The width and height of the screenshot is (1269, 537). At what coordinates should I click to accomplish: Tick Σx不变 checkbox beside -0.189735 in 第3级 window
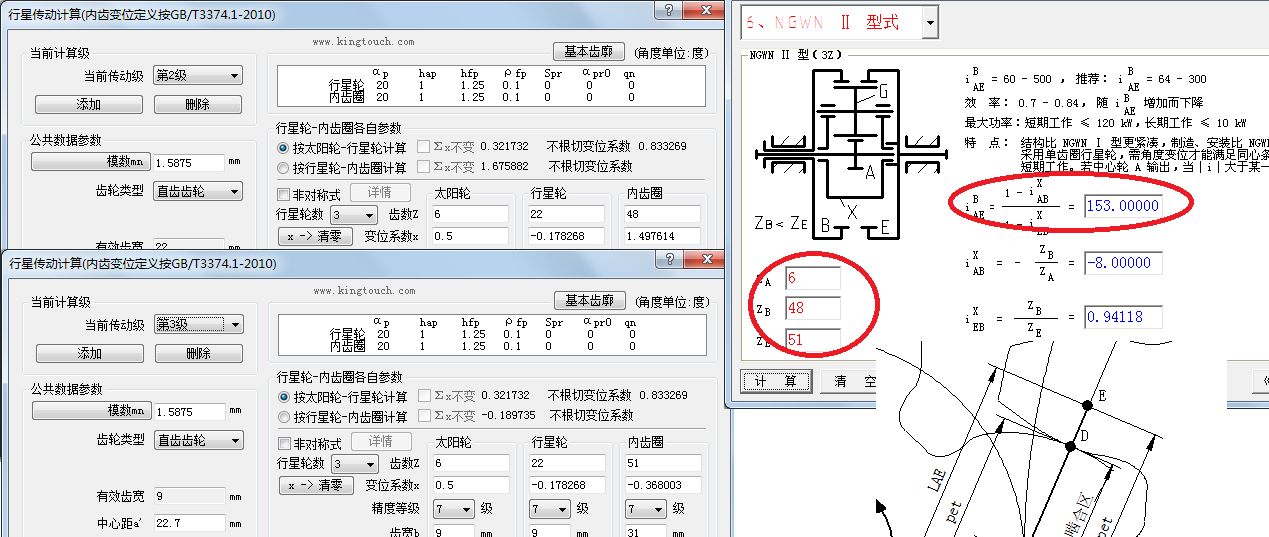point(424,416)
